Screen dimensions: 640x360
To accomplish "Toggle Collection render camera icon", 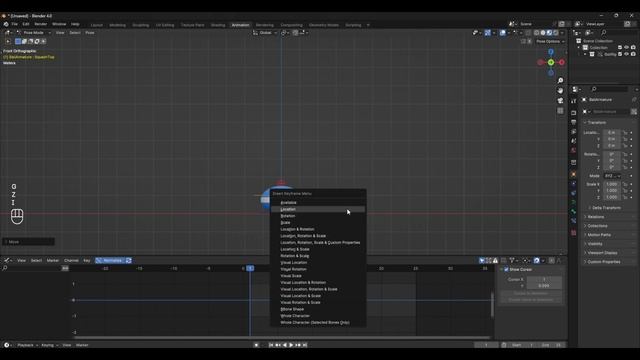I will tap(633, 48).
